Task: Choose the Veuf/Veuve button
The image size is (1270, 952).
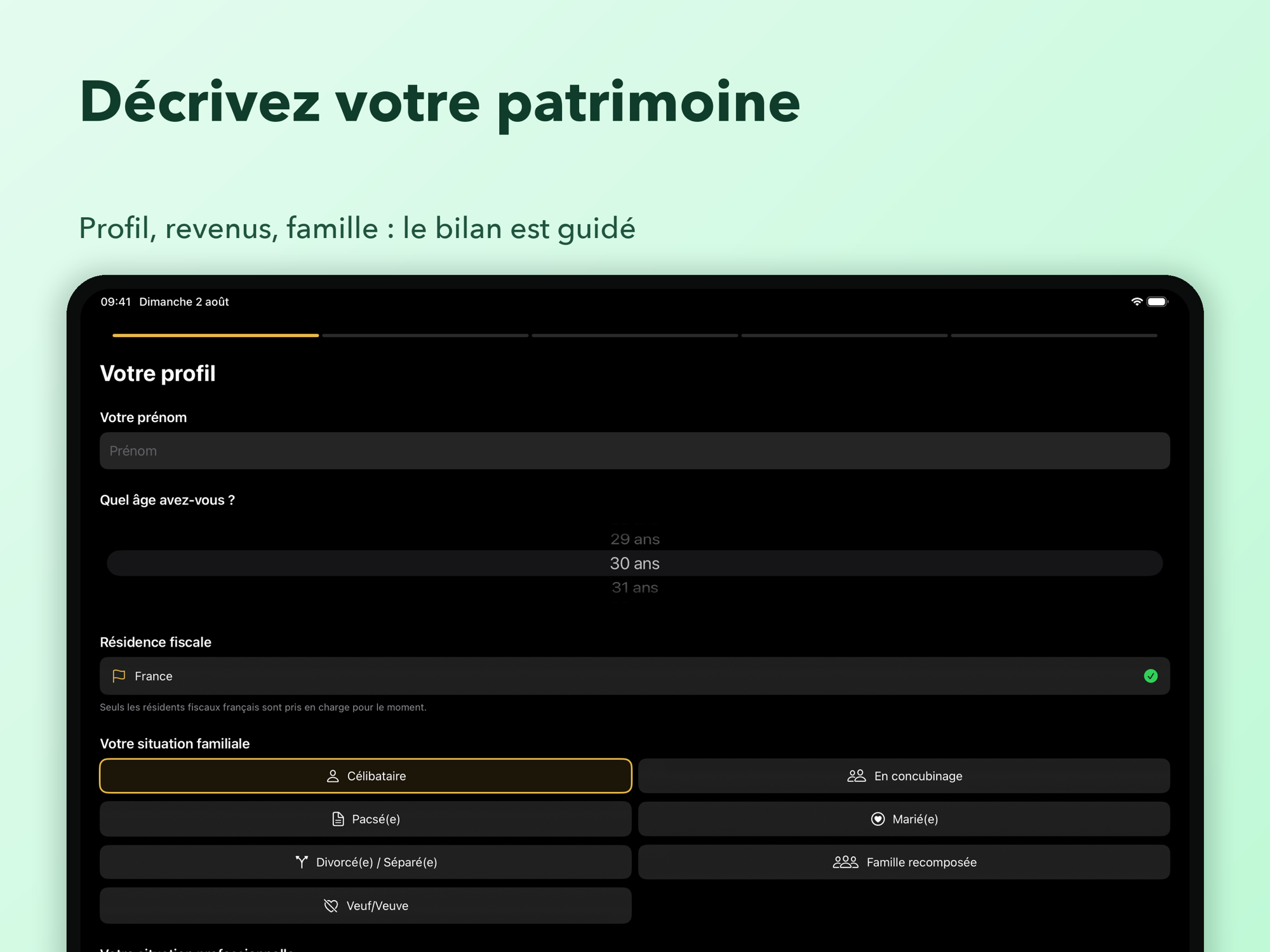Action: pos(366,906)
